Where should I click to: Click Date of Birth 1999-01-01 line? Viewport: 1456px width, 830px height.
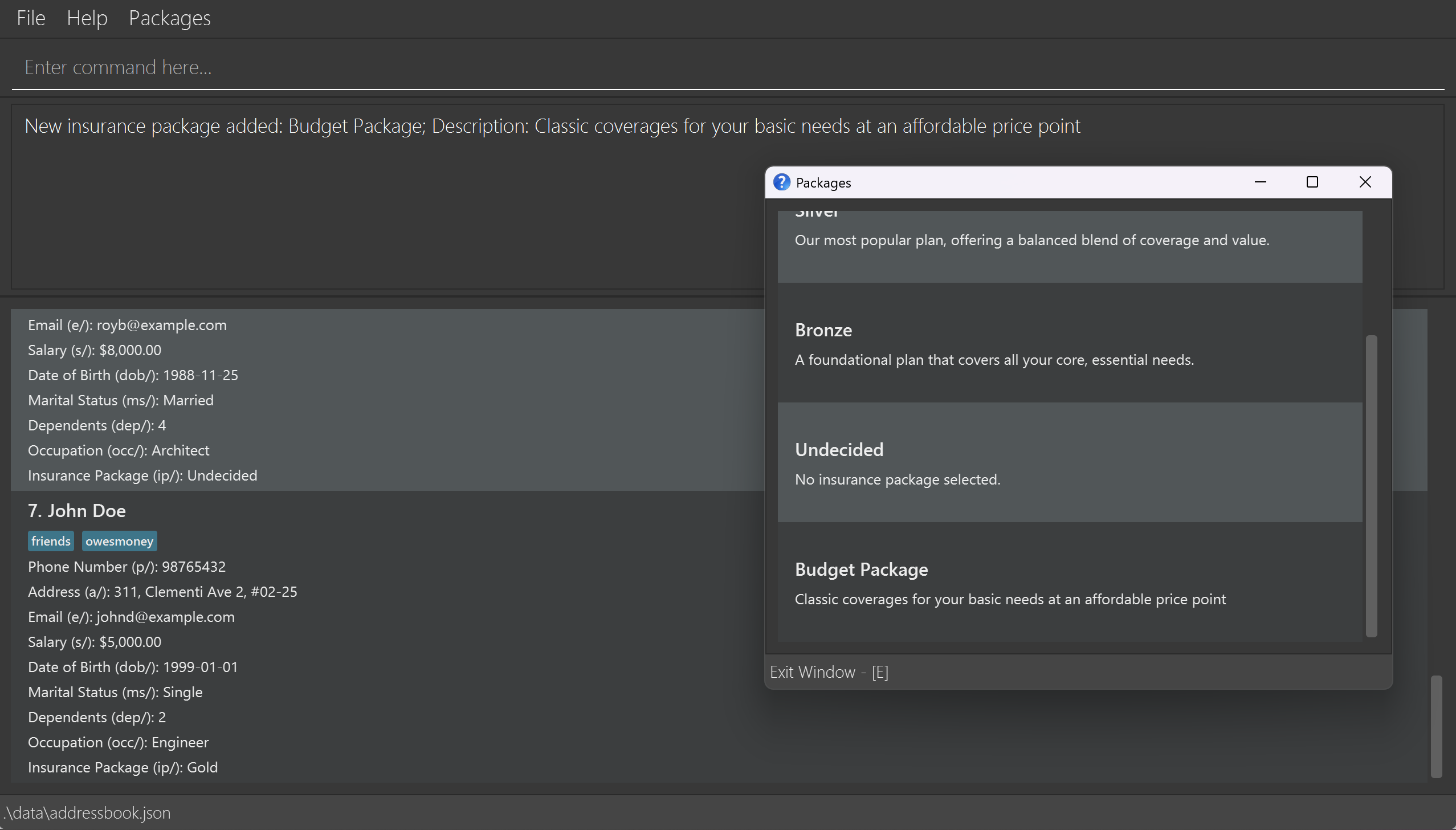pos(133,667)
